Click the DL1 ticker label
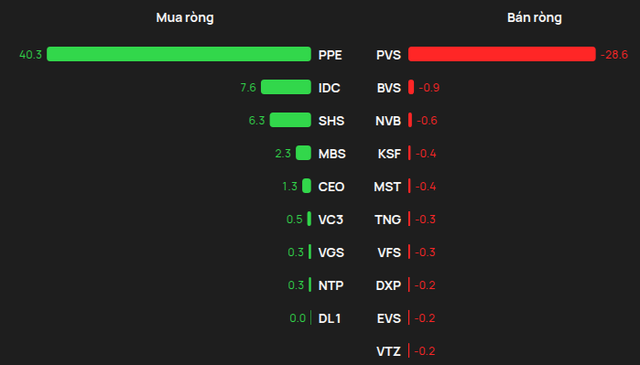Screen dimensions: 640x365 tap(329, 318)
